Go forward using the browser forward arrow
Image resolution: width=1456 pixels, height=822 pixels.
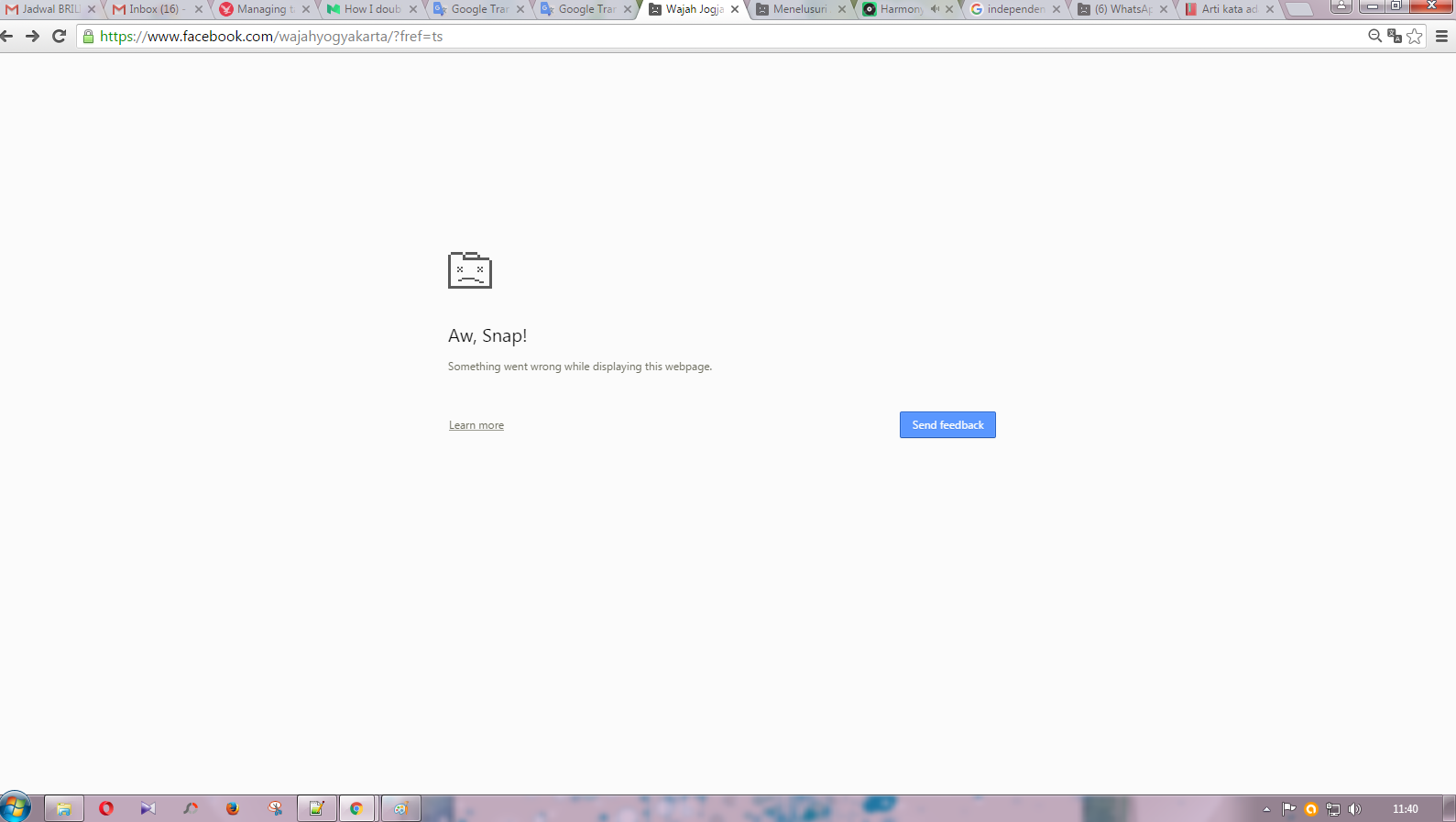(33, 37)
